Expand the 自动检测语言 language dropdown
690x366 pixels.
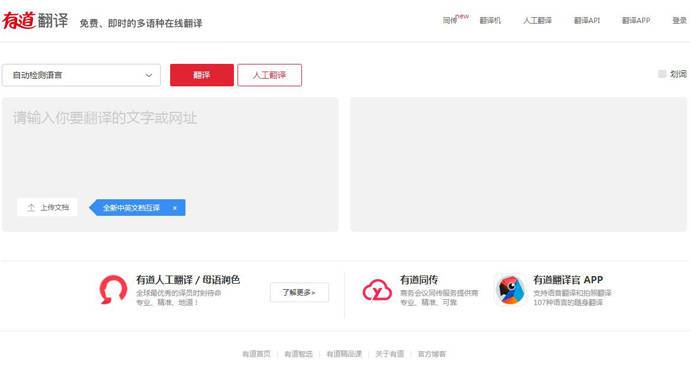tap(81, 75)
